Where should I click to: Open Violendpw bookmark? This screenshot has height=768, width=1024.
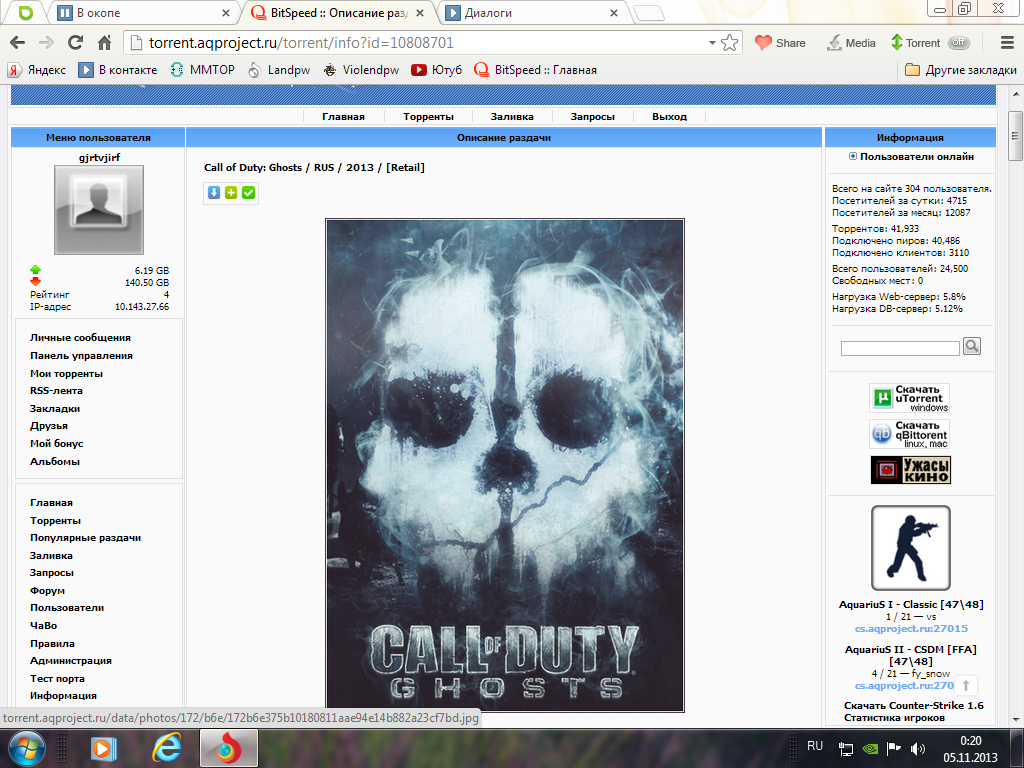pyautogui.click(x=360, y=70)
